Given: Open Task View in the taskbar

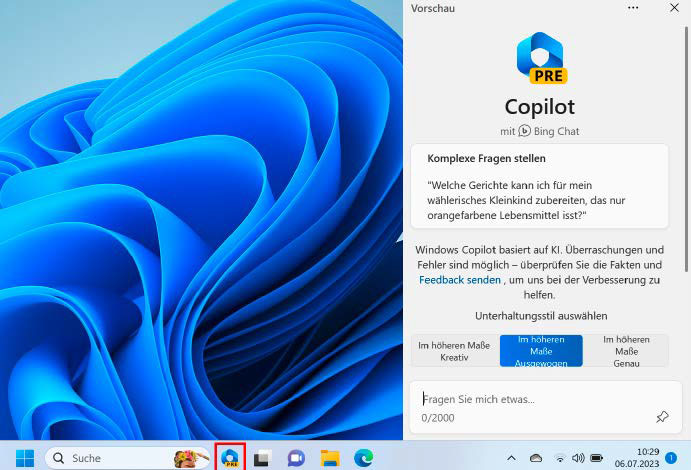Looking at the screenshot, I should [262, 459].
